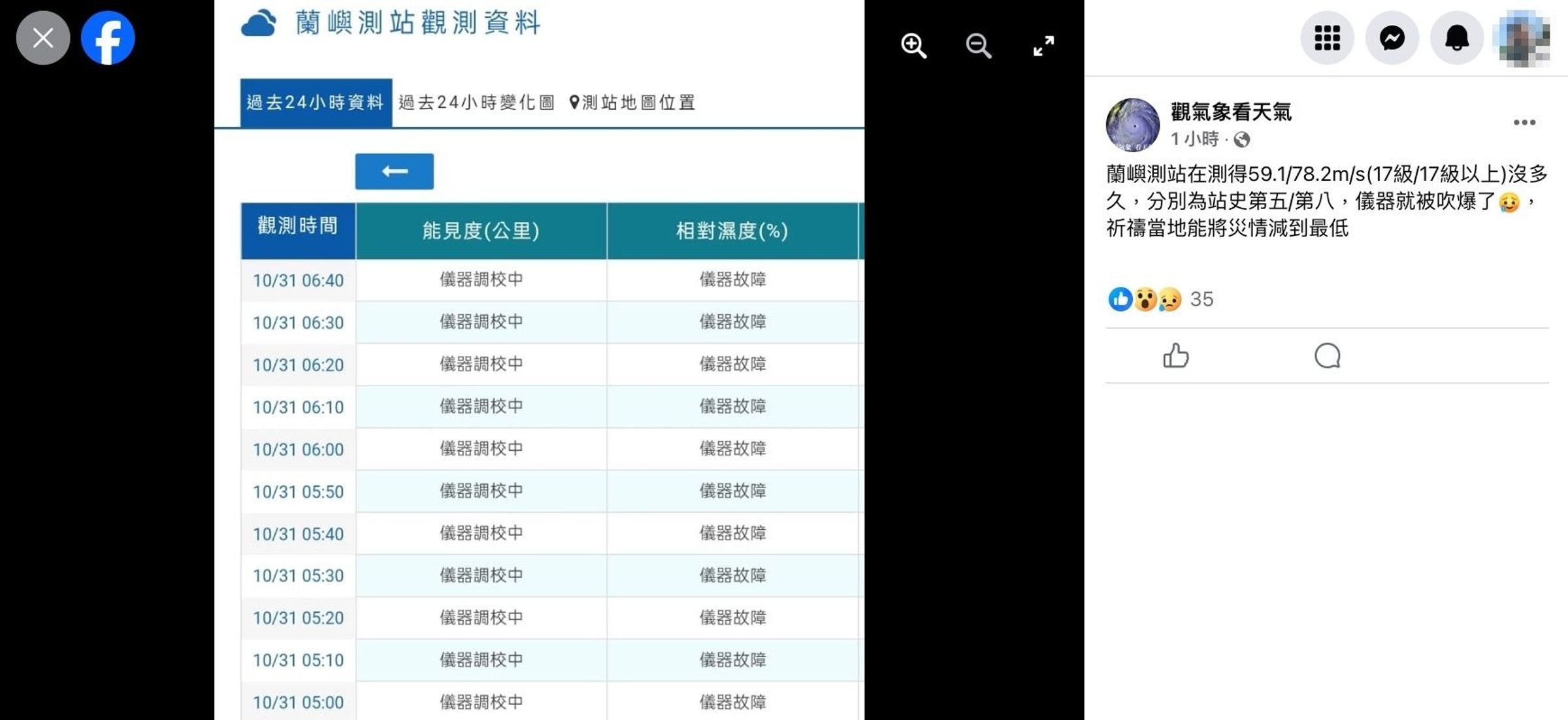Click the blue left-arrow back button
This screenshot has width=1568, height=720.
[x=395, y=171]
